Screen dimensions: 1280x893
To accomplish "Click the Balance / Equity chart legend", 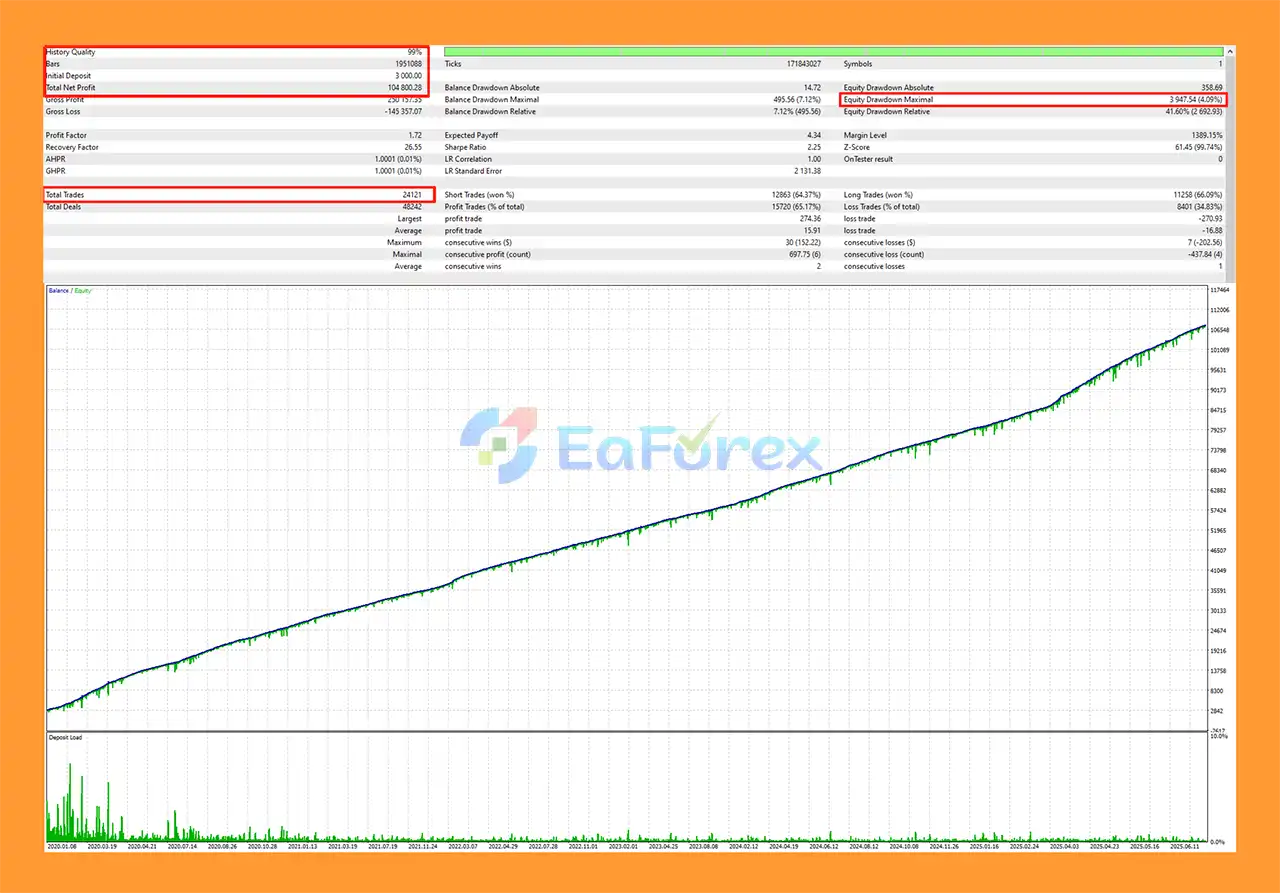I will coord(70,291).
